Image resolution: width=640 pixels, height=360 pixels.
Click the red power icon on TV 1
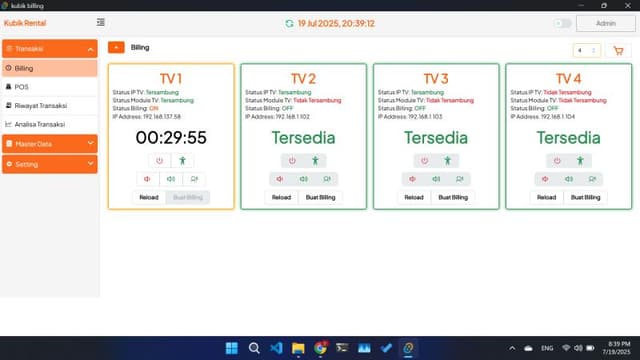[x=160, y=161]
